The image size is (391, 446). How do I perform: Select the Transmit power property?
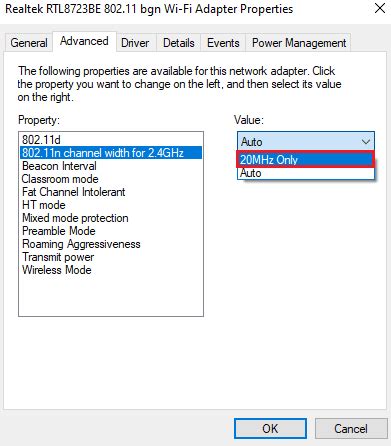coord(111,257)
